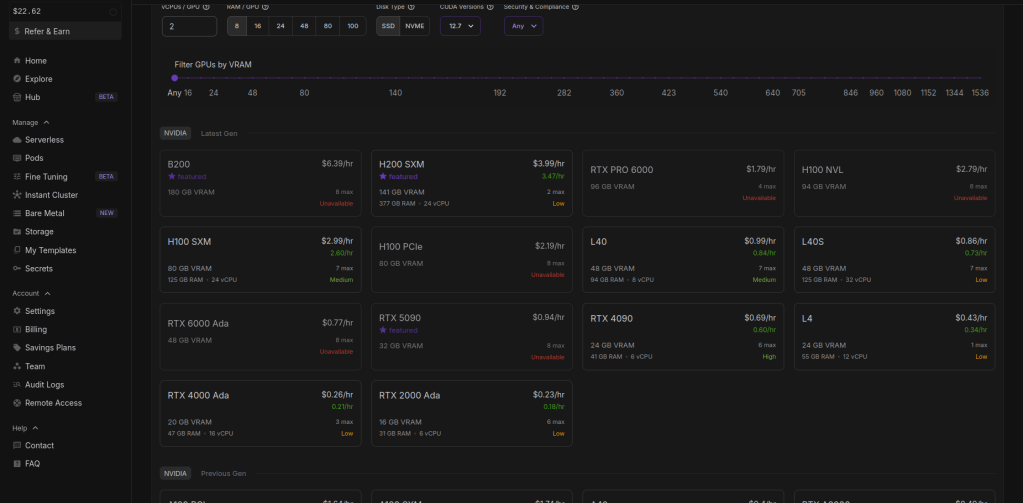Open the CUDA Versions 12.7 dropdown
This screenshot has width=1023, height=503.
[x=460, y=26]
